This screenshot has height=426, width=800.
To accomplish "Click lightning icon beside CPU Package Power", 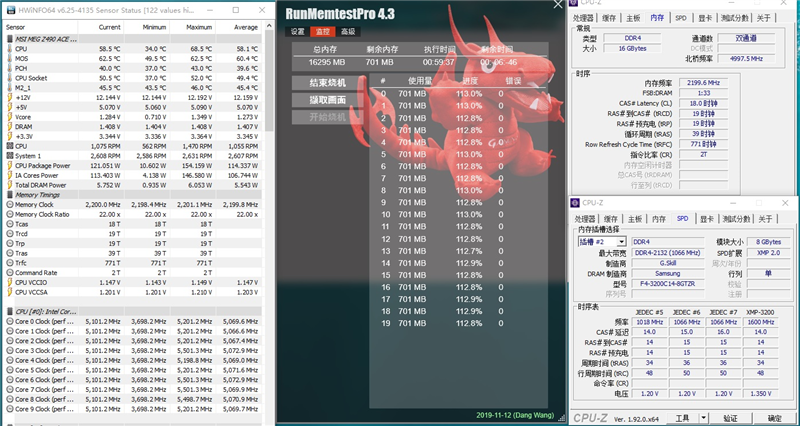I will pos(10,165).
